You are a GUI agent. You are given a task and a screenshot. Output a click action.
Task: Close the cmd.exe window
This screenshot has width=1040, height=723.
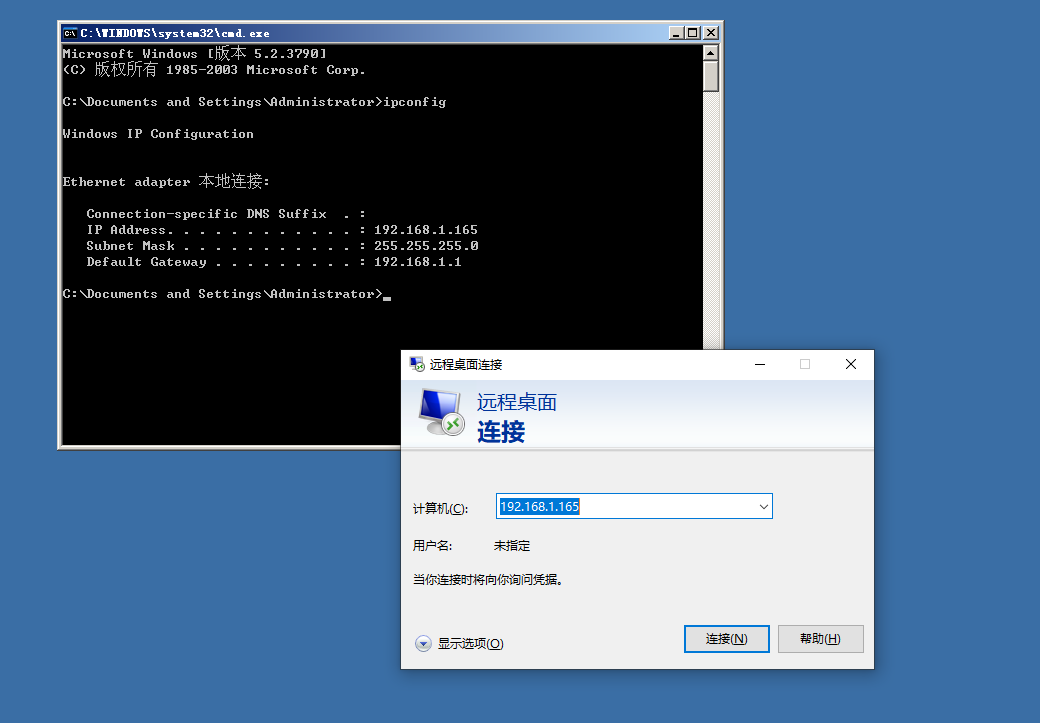[710, 33]
